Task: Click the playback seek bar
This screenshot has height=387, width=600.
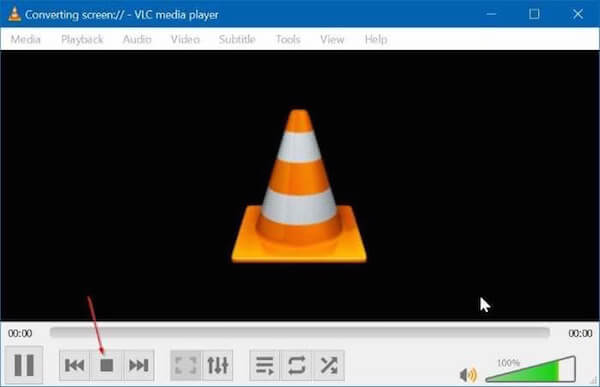Action: point(300,332)
